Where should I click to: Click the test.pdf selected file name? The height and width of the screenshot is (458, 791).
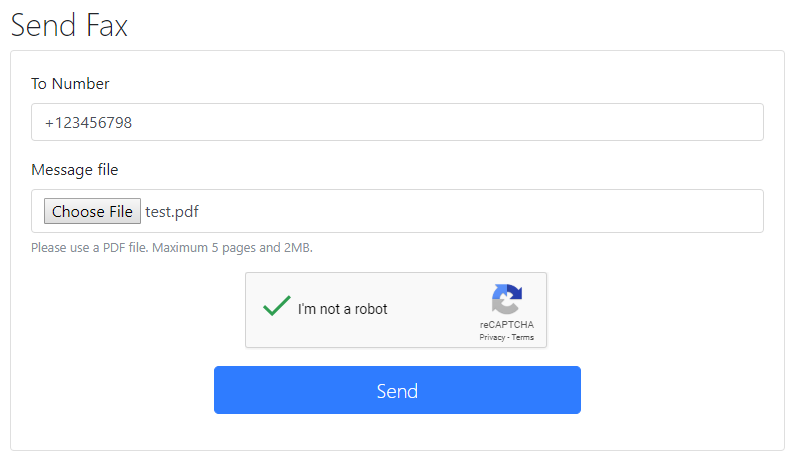pos(172,212)
